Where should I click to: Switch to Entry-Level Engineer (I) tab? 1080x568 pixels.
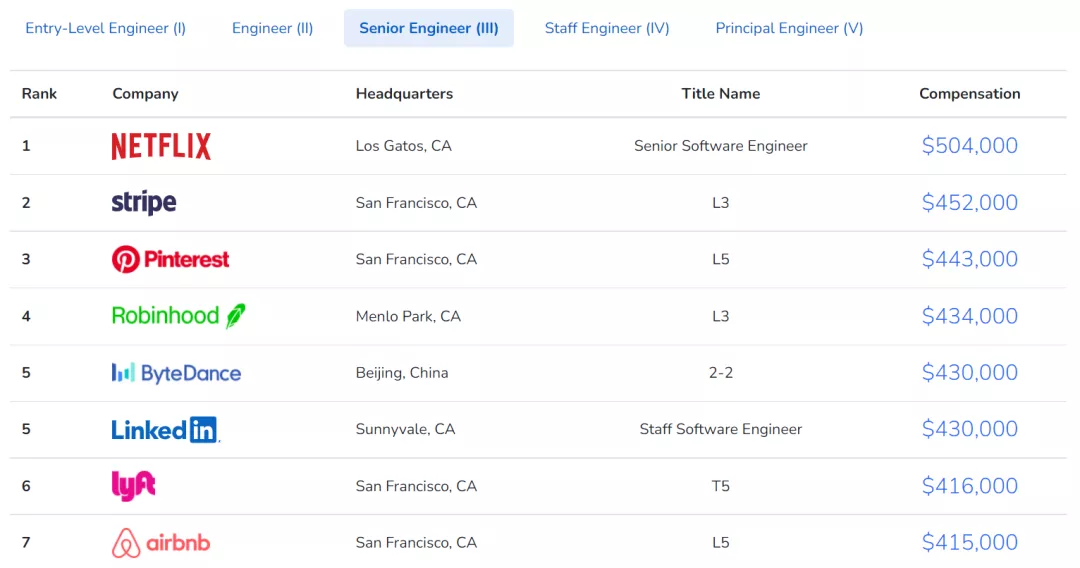(105, 28)
